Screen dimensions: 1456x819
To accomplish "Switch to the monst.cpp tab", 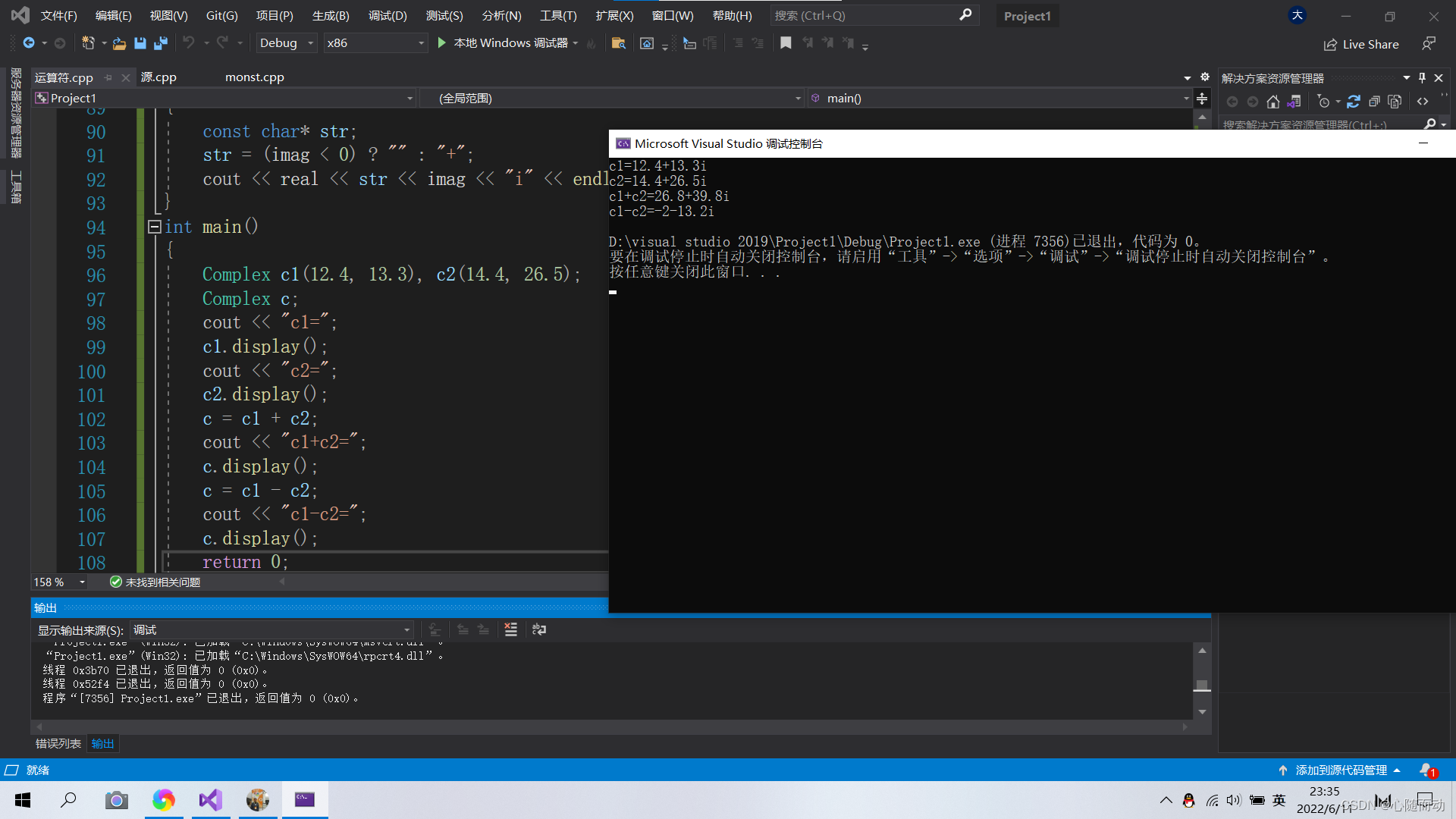I will click(x=255, y=77).
